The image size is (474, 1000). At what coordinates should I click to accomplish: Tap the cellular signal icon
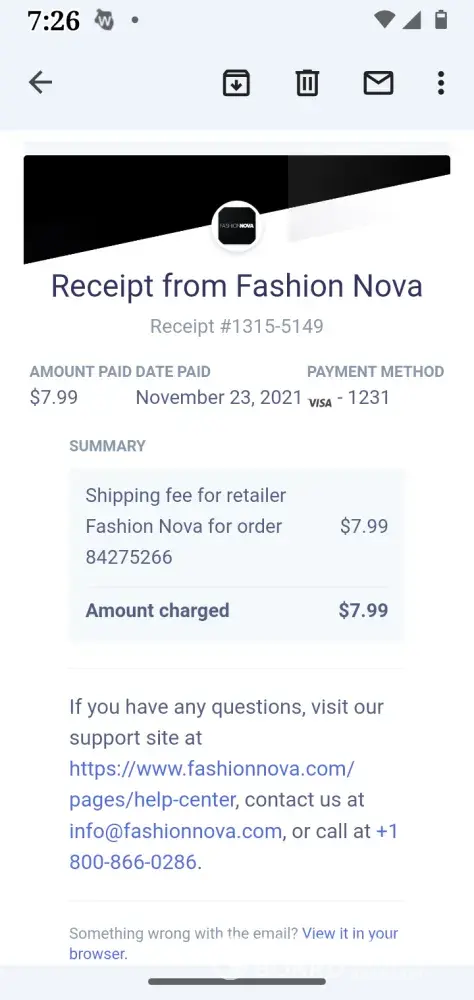[x=412, y=20]
